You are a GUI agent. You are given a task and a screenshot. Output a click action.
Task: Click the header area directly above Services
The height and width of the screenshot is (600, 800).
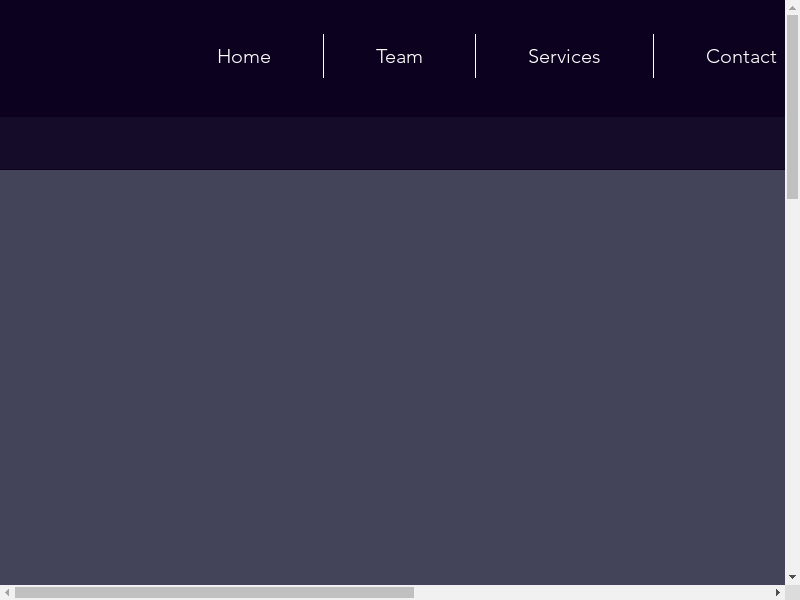point(564,16)
